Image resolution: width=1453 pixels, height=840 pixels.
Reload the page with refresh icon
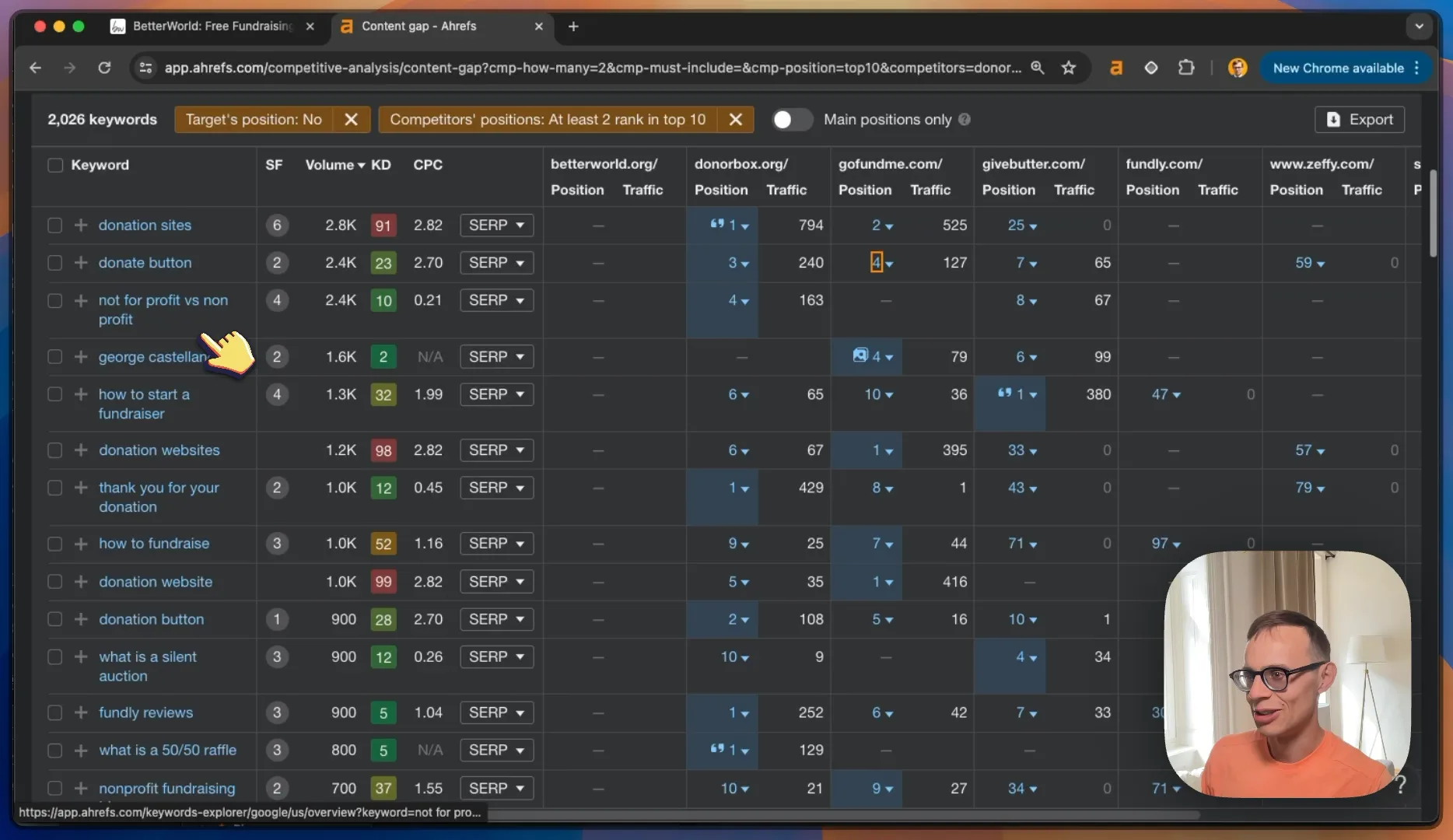[104, 68]
